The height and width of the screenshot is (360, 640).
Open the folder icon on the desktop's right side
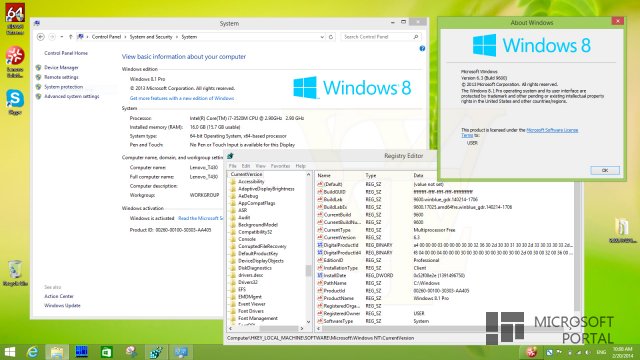pos(622,231)
